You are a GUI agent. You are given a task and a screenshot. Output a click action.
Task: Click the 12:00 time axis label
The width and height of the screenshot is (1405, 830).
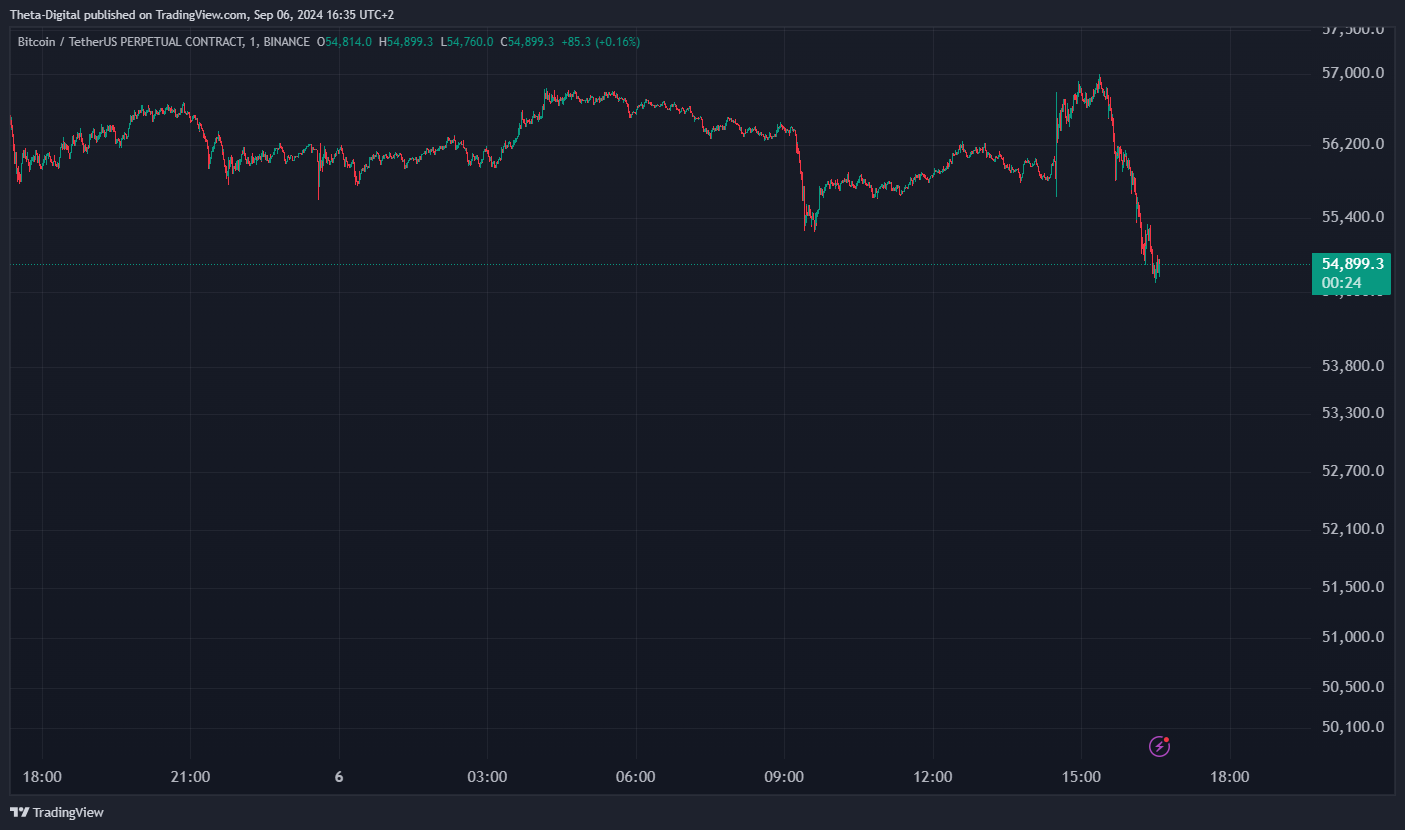[x=933, y=777]
